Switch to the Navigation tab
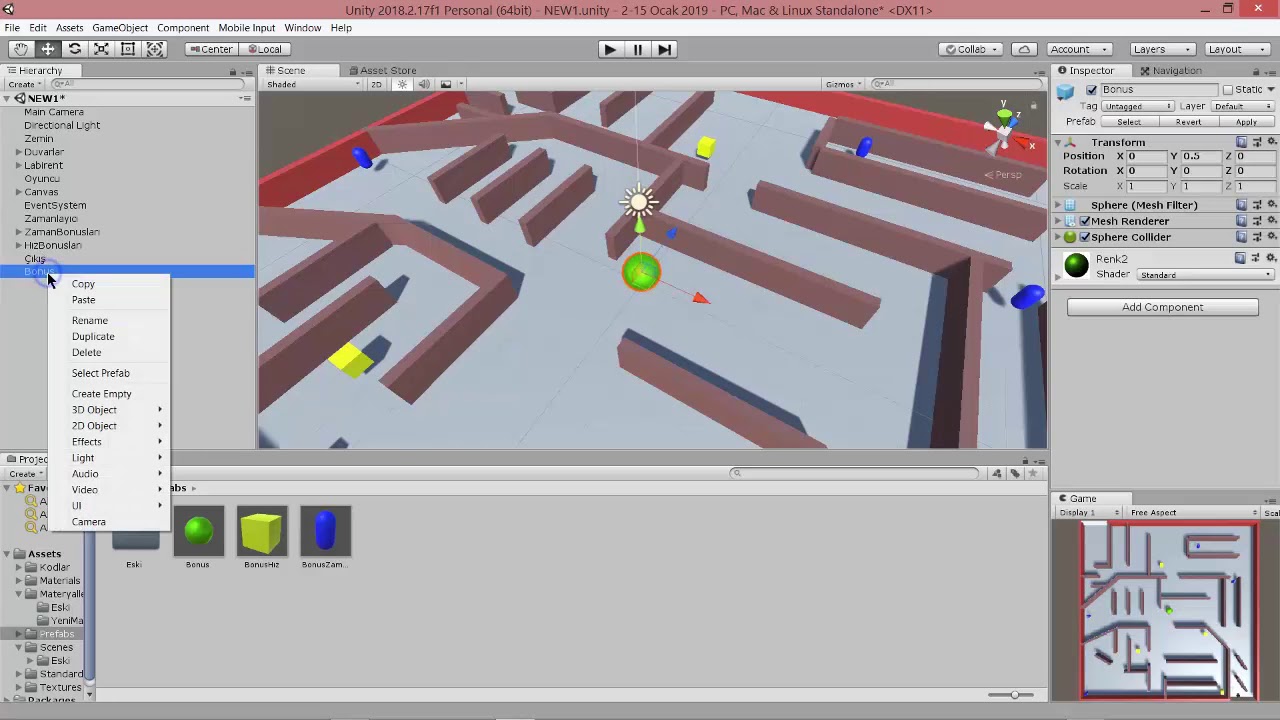 [x=1170, y=70]
